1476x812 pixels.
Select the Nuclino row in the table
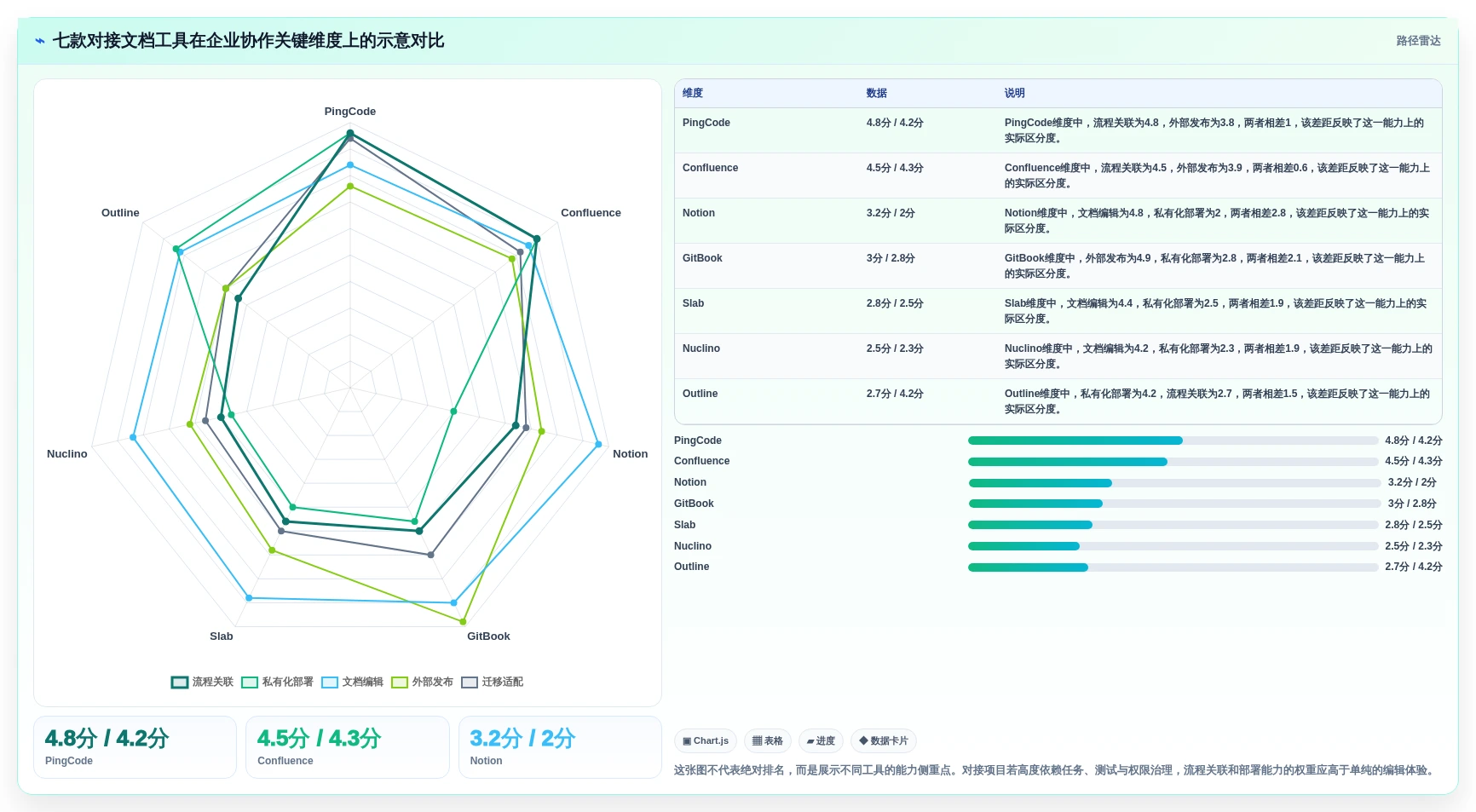(1058, 356)
